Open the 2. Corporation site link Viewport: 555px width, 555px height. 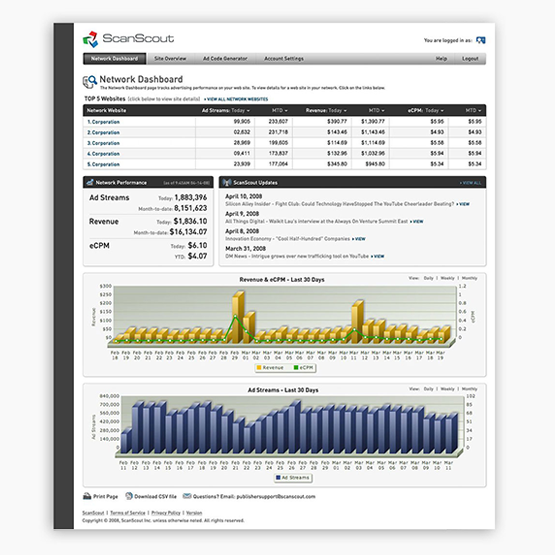coord(104,132)
